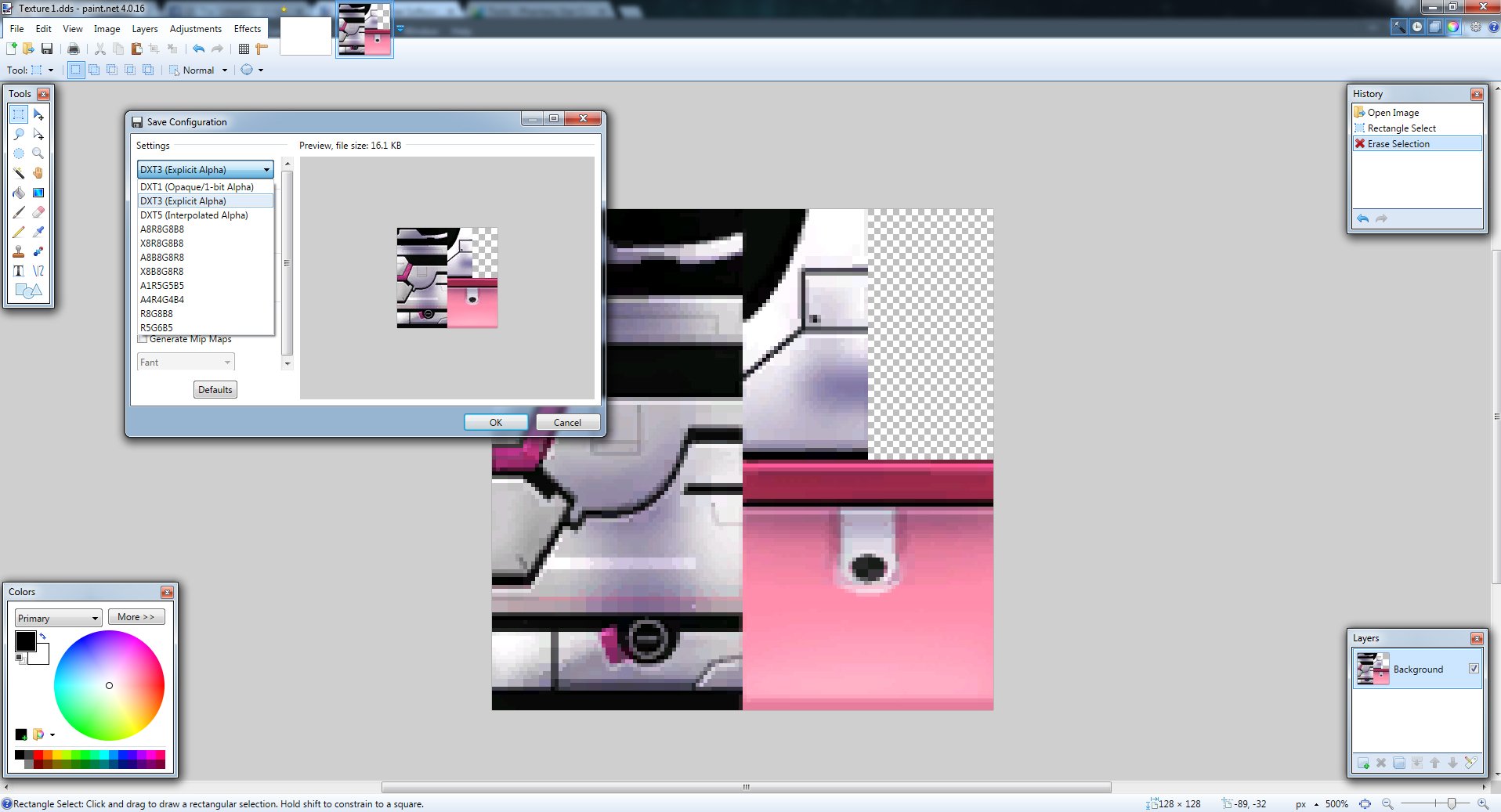Enable Subtract selection mode
Image resolution: width=1501 pixels, height=812 pixels.
coord(112,70)
